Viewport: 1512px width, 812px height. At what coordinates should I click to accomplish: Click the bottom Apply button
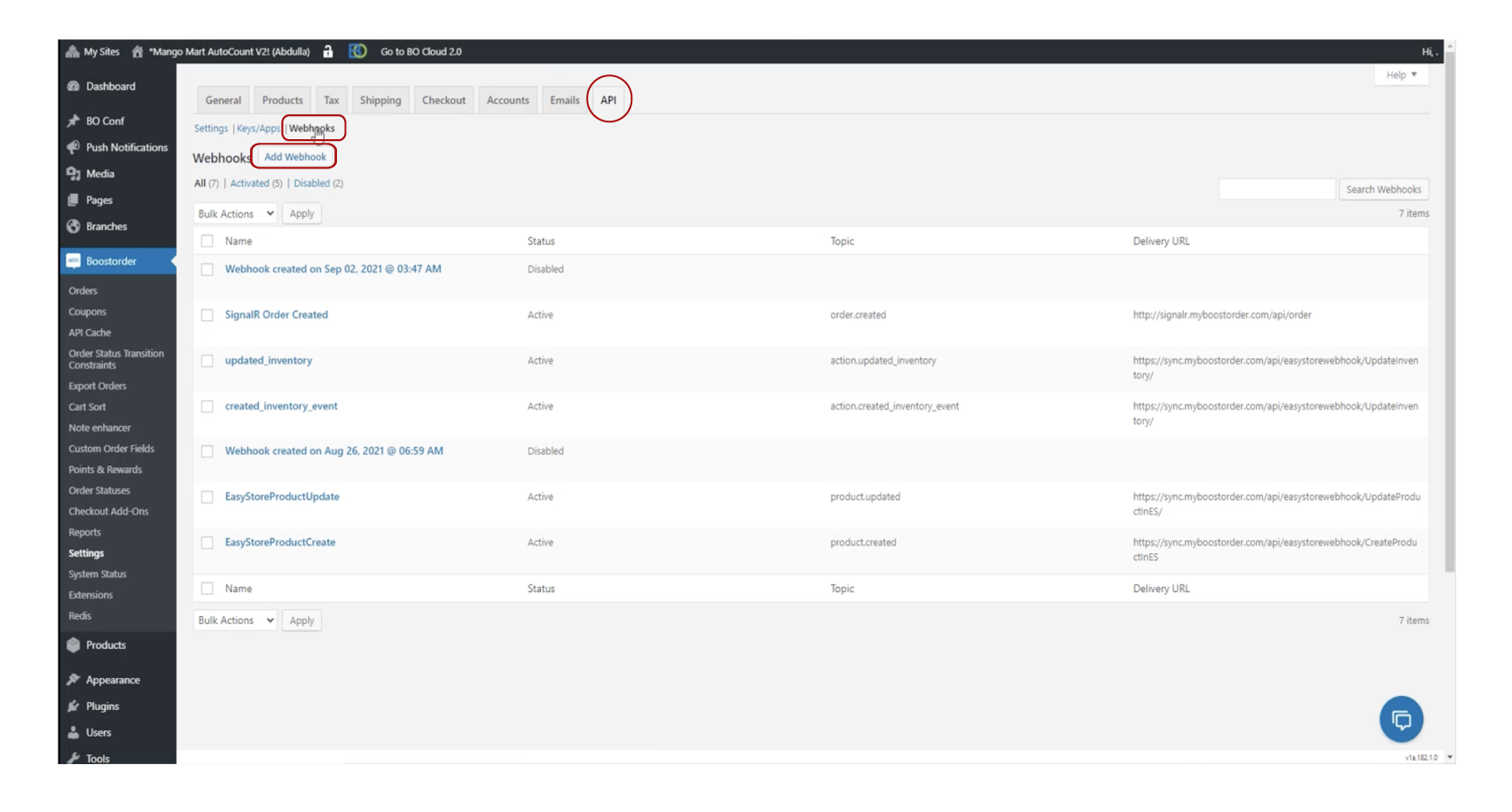[x=302, y=621]
